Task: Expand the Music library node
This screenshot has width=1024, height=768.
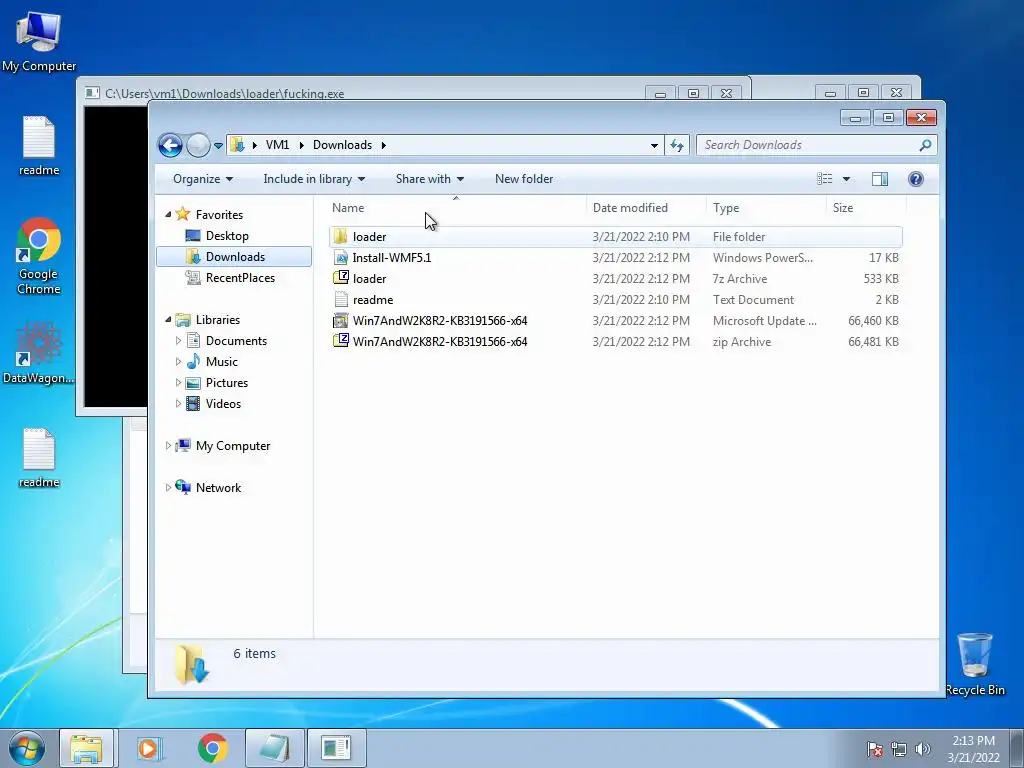Action: [x=178, y=361]
